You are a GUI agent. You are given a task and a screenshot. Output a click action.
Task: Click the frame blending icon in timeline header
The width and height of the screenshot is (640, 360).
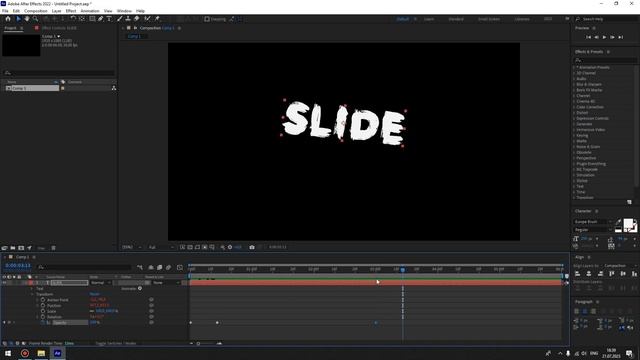pyautogui.click(x=159, y=267)
